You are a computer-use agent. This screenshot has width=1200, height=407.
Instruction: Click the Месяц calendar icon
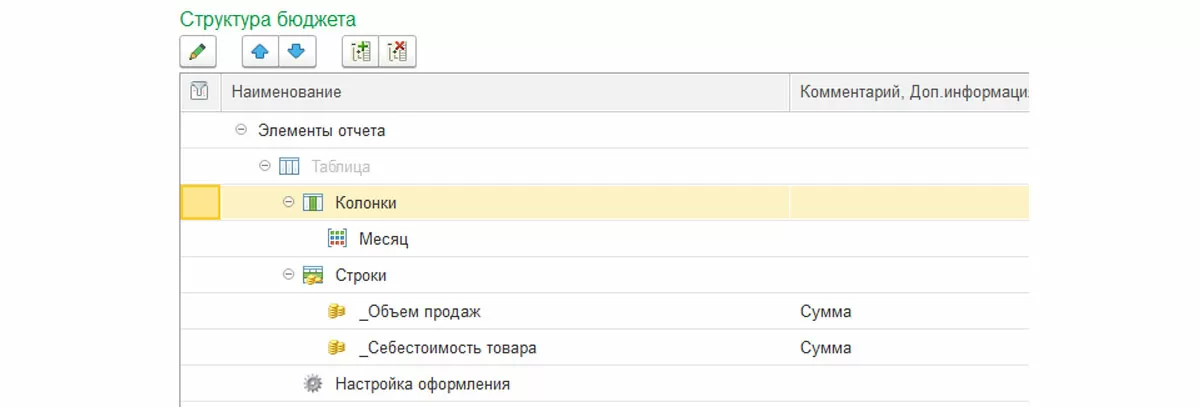click(x=338, y=239)
